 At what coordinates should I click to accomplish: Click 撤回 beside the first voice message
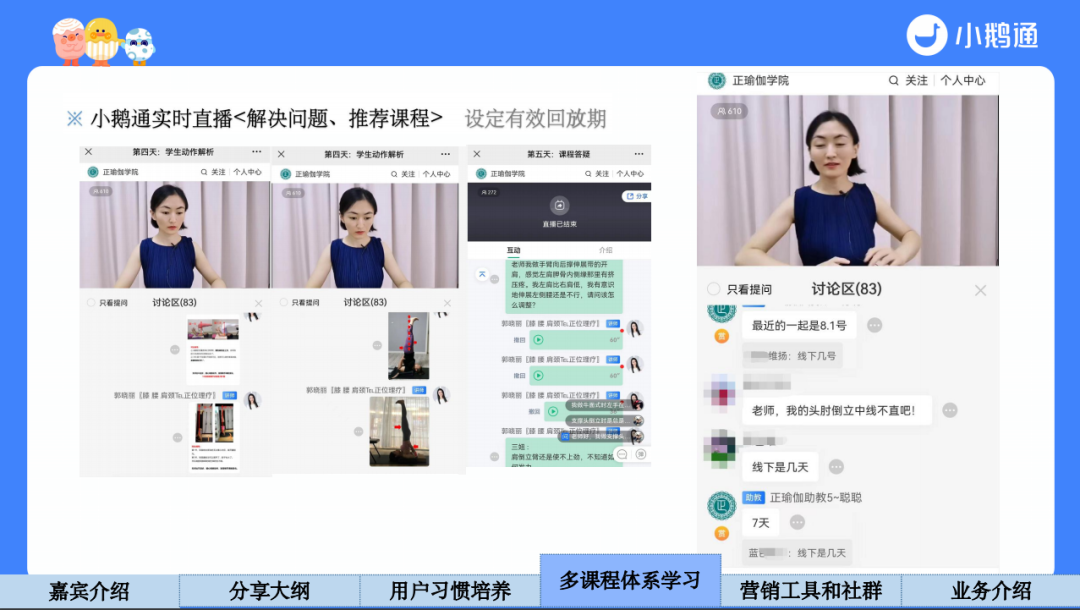click(x=519, y=340)
